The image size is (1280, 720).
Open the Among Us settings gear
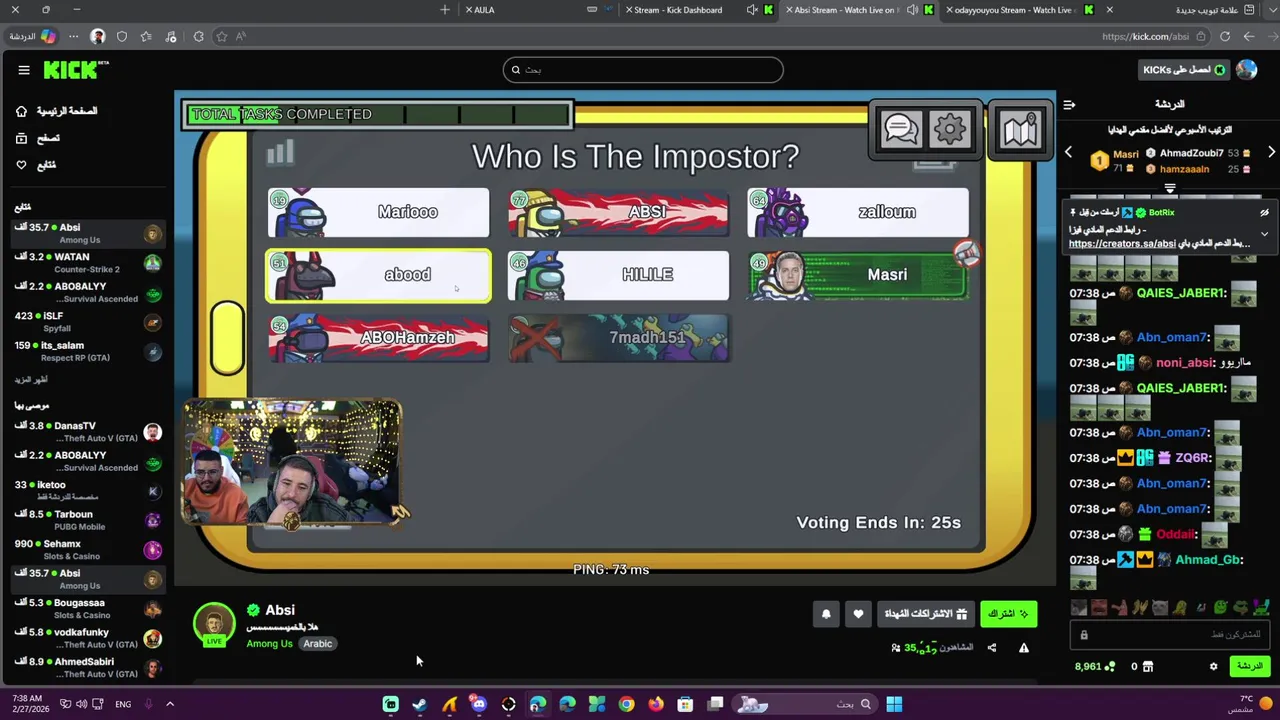tap(949, 129)
